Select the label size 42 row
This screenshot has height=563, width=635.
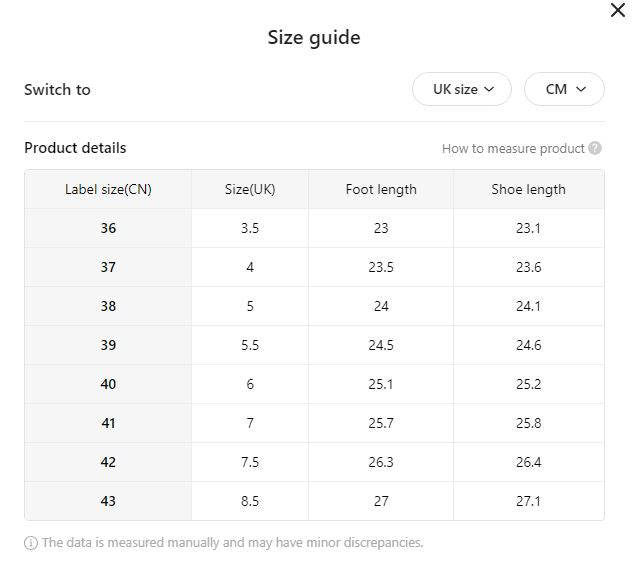pos(108,462)
